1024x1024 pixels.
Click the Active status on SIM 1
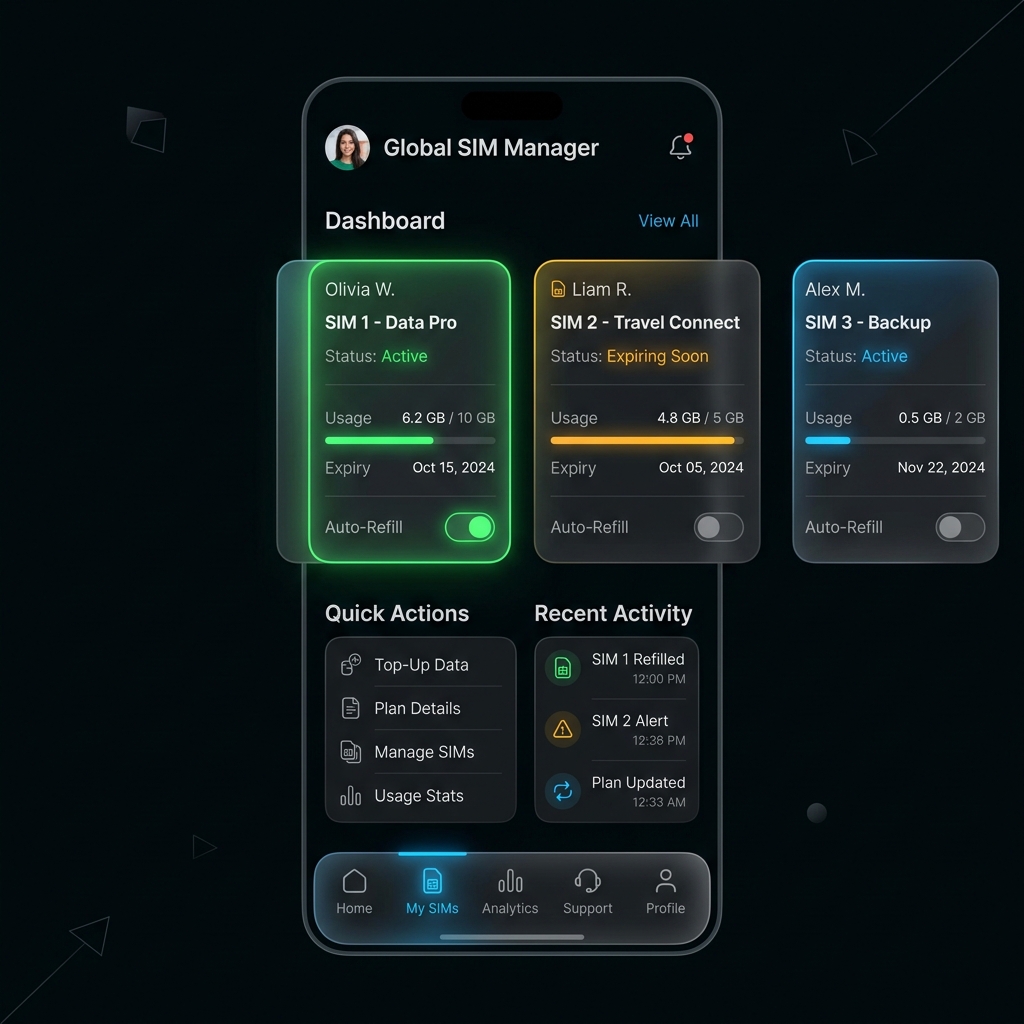404,356
